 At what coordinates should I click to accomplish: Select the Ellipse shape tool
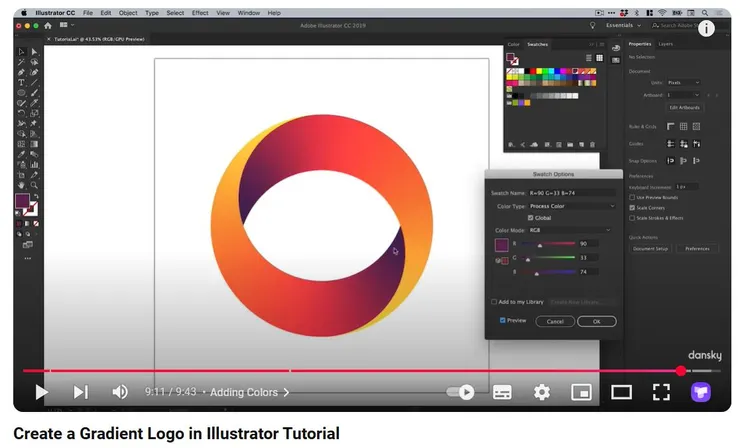click(x=21, y=93)
